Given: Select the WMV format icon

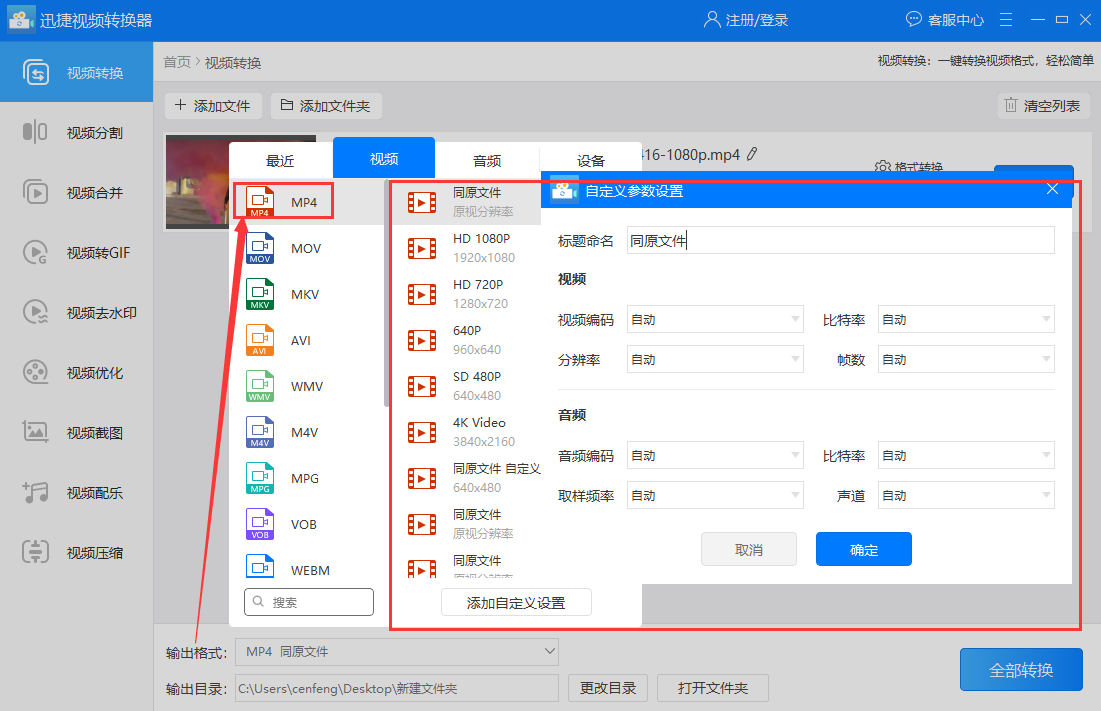Looking at the screenshot, I should point(260,386).
